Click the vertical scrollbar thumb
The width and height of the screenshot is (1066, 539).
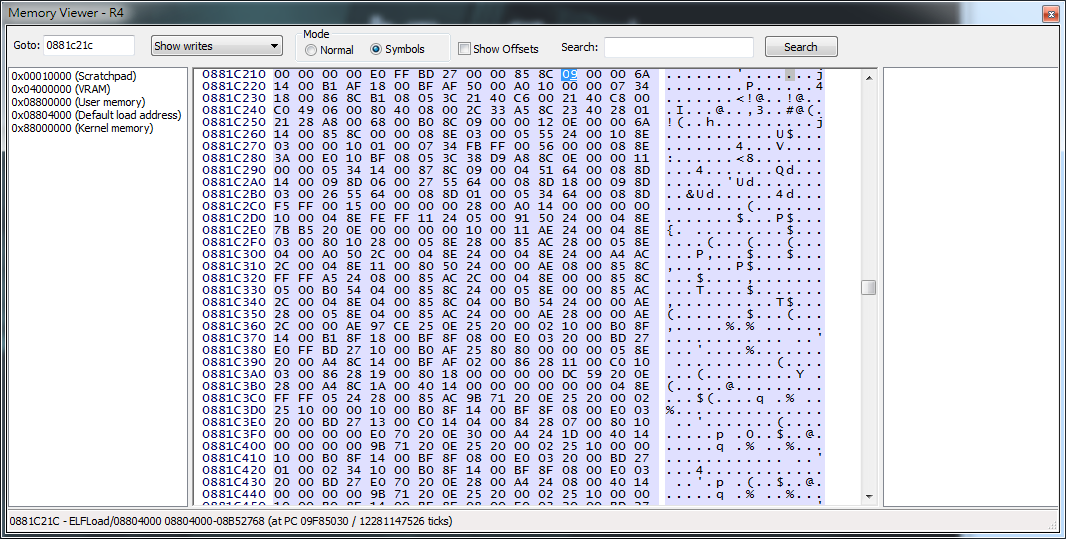coord(869,288)
